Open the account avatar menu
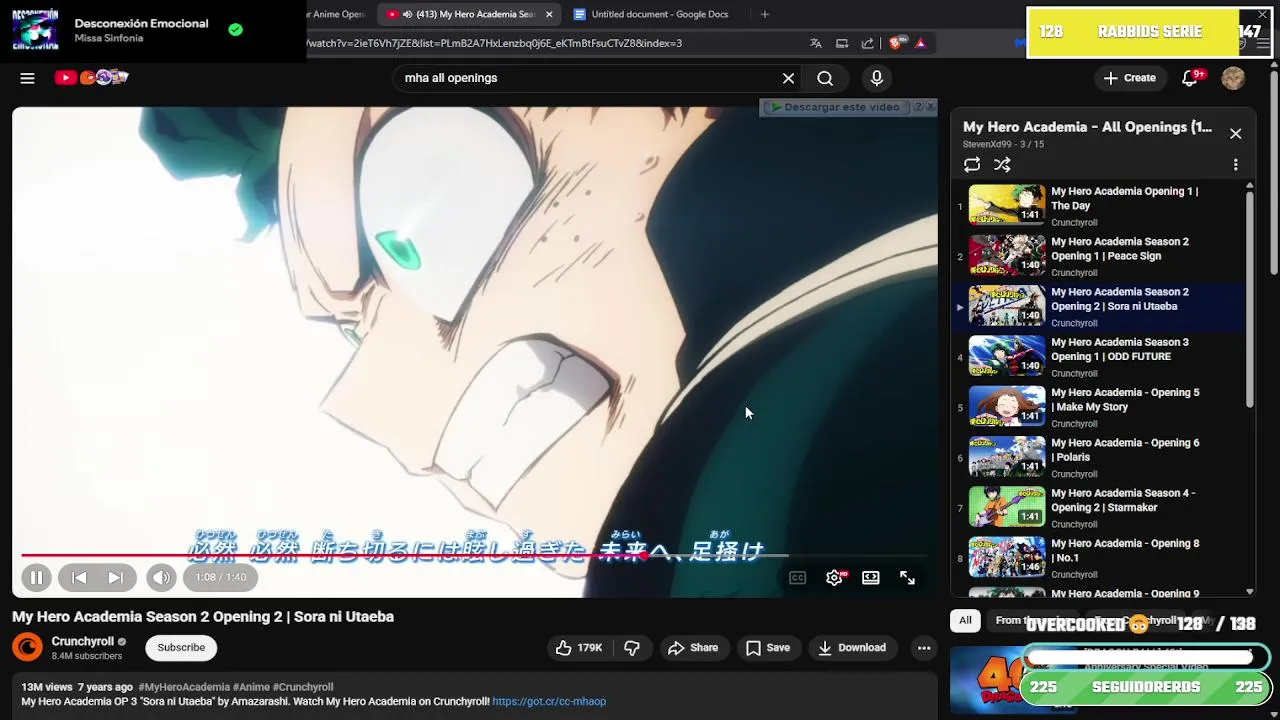Image resolution: width=1280 pixels, height=720 pixels. 1233,78
